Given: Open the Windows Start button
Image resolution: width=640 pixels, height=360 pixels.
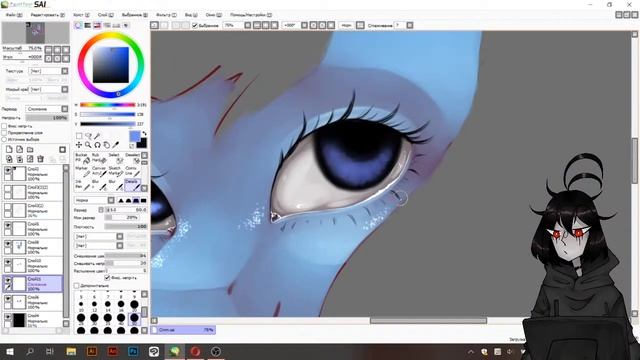Looking at the screenshot, I should (9, 351).
